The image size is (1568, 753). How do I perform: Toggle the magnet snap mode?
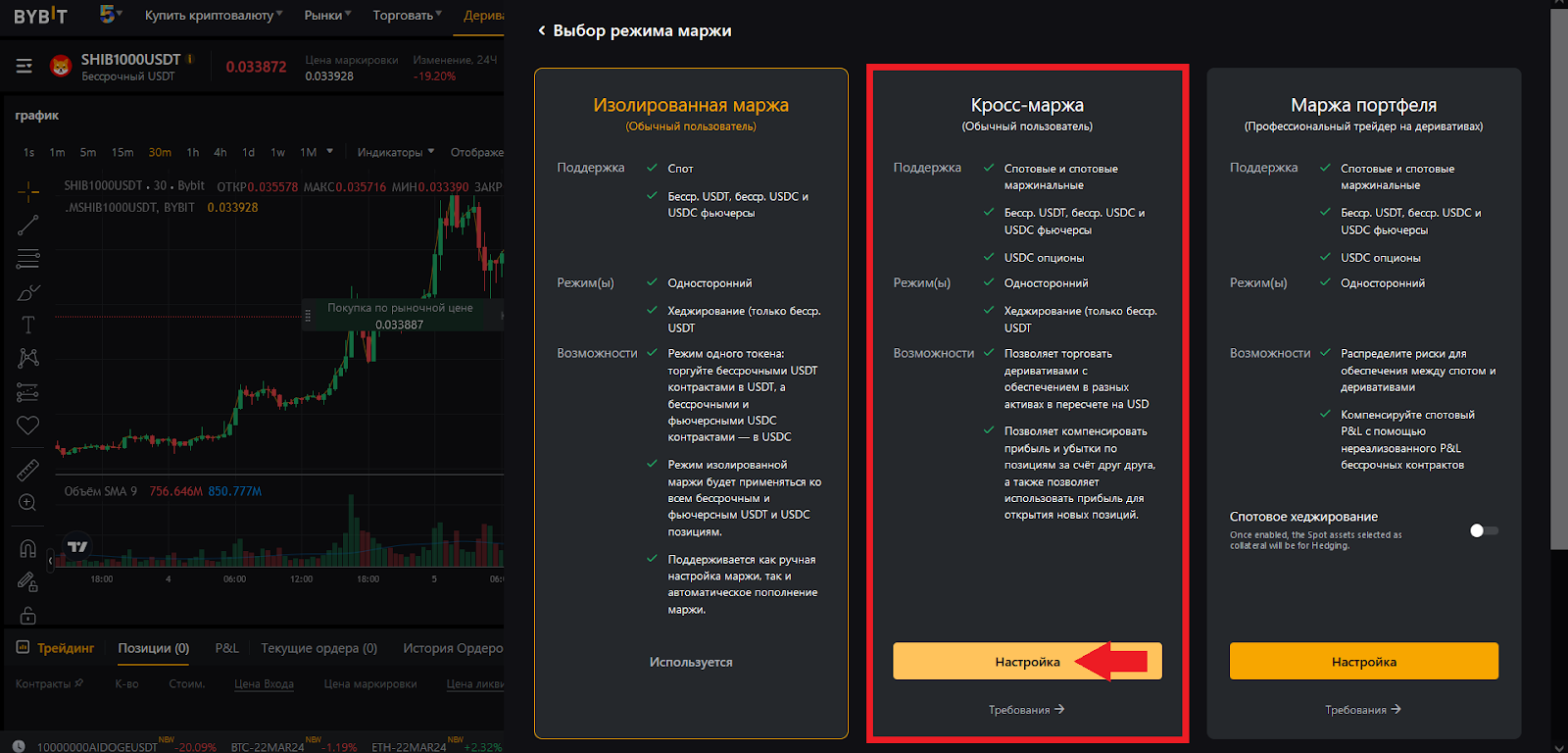point(27,549)
